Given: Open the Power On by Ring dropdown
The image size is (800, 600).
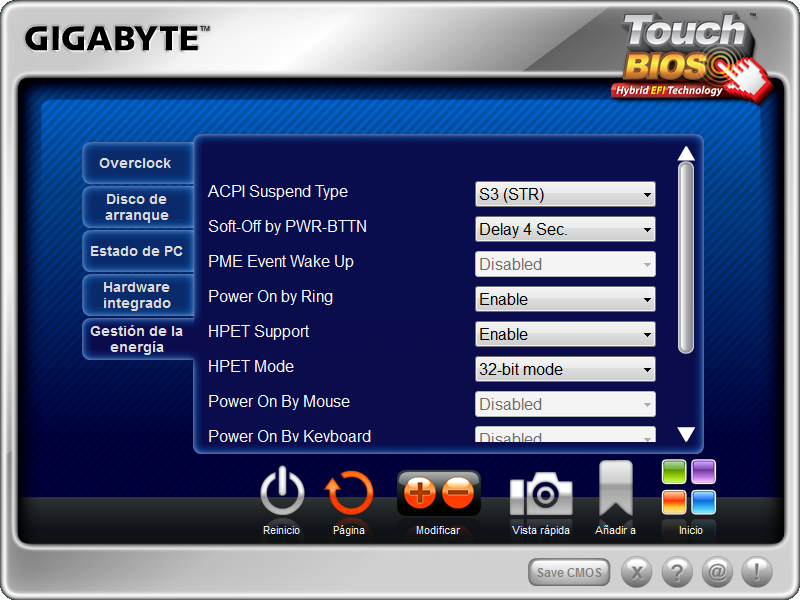Looking at the screenshot, I should [x=565, y=299].
